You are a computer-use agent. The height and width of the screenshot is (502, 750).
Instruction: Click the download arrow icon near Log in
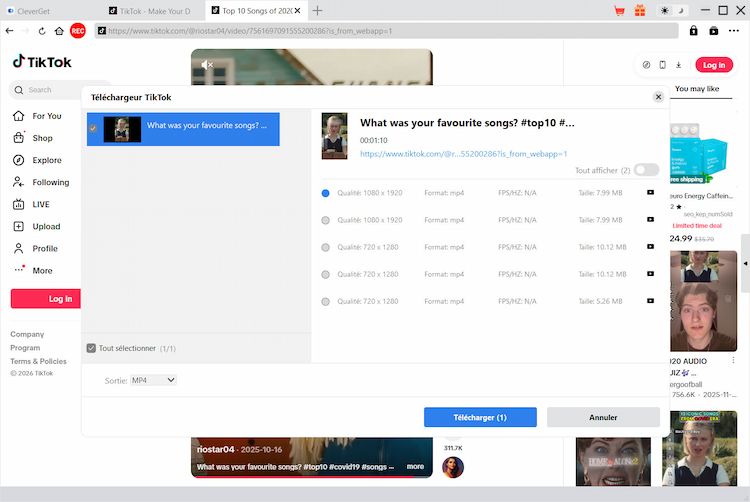tap(678, 65)
